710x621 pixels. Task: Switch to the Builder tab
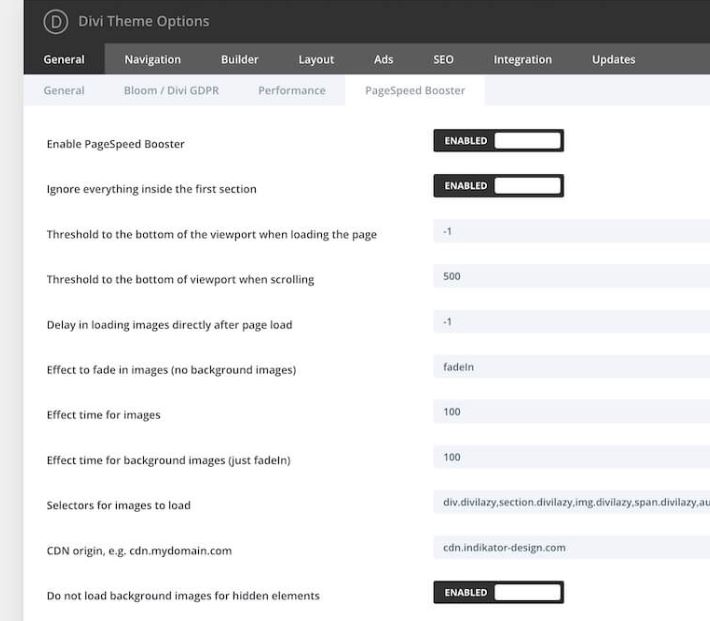(240, 59)
